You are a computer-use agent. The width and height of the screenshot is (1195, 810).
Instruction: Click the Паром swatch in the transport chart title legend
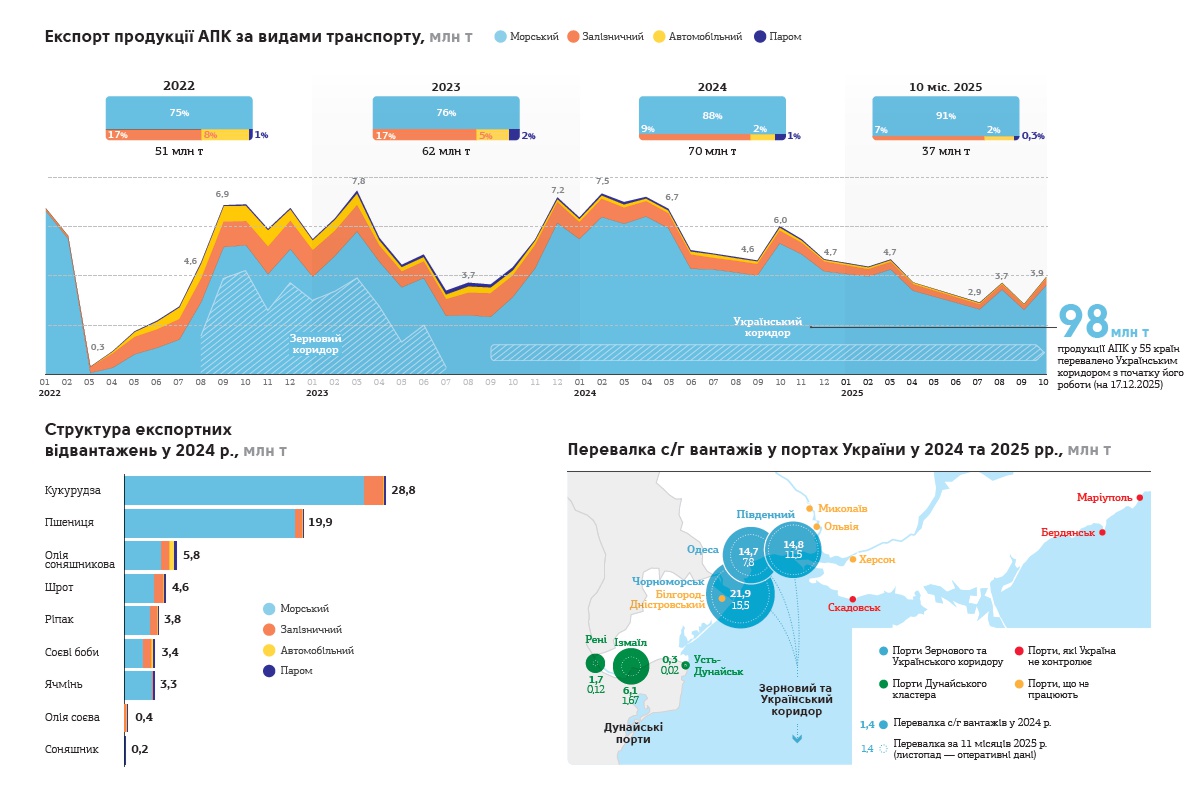coord(760,37)
